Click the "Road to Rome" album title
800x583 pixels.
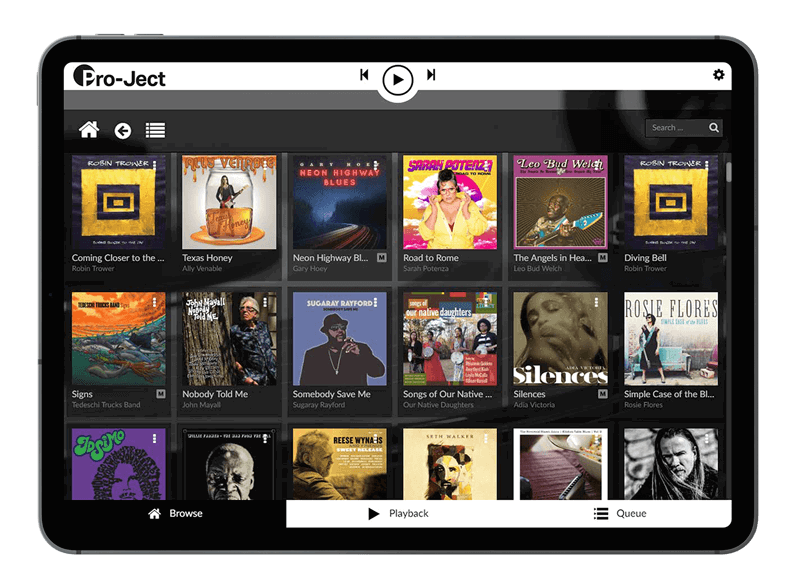coord(431,258)
